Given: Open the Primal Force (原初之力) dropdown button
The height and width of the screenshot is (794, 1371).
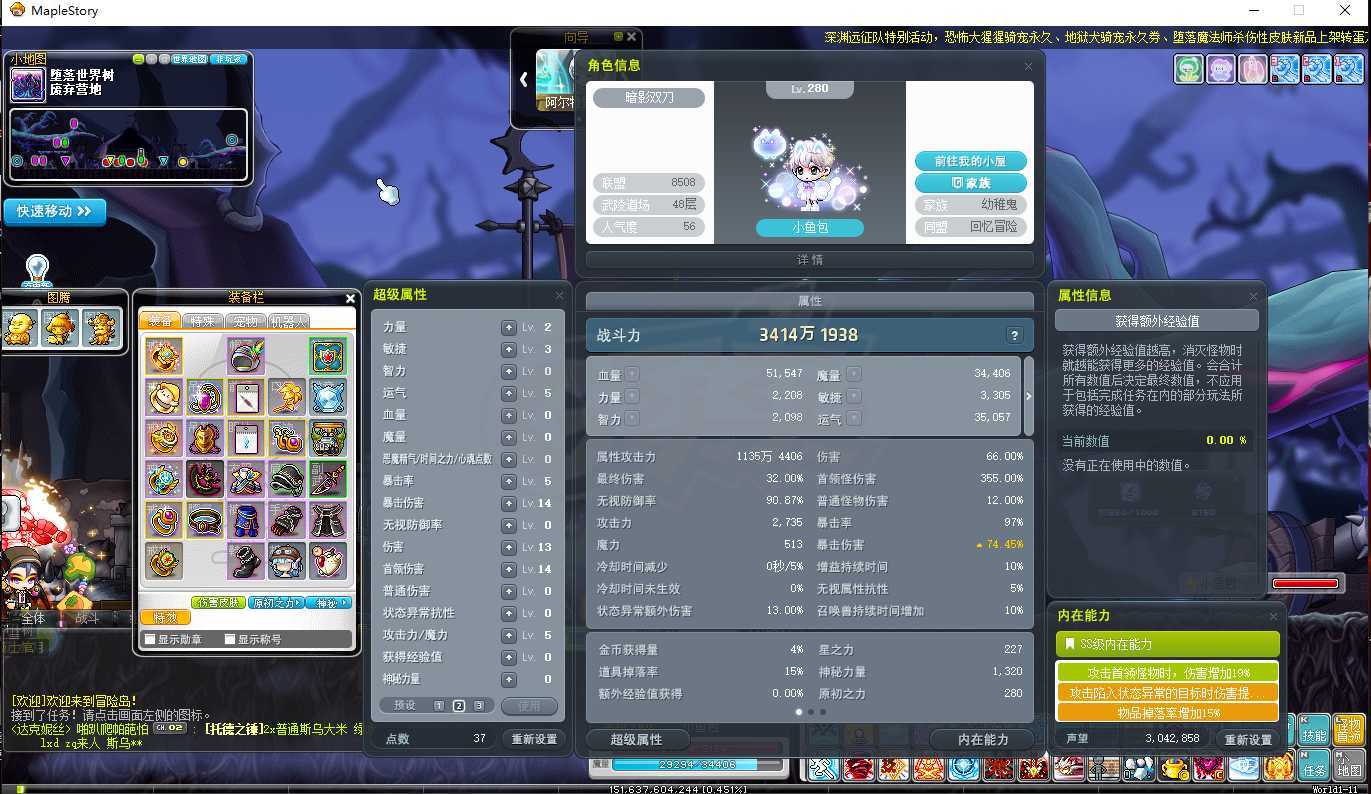Looking at the screenshot, I should [x=274, y=603].
